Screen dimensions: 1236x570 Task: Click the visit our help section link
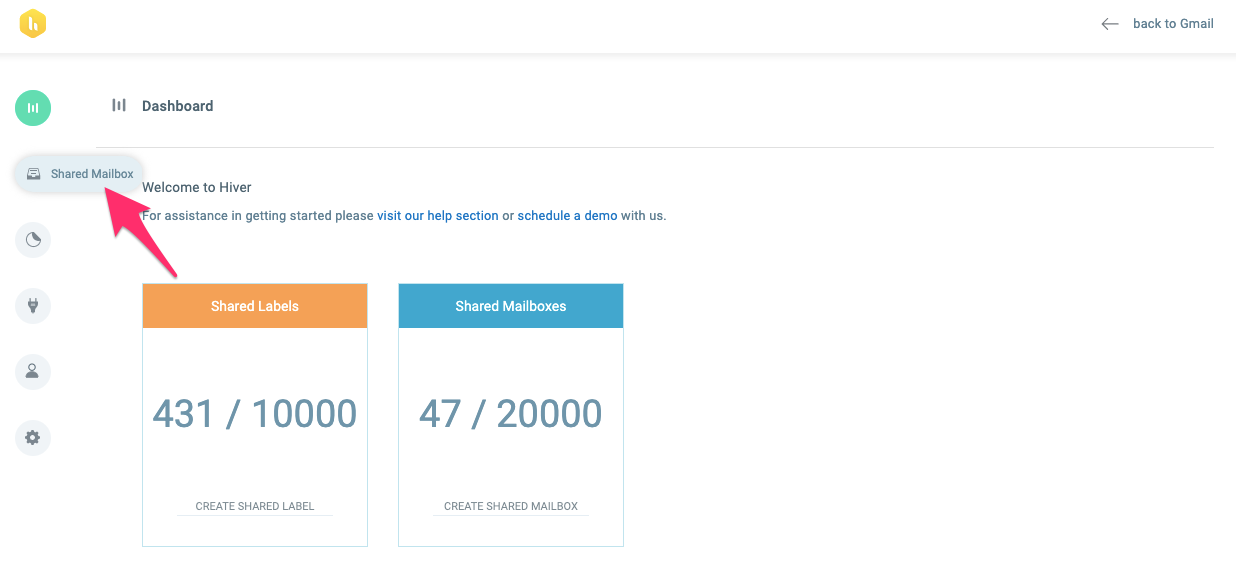pos(438,215)
